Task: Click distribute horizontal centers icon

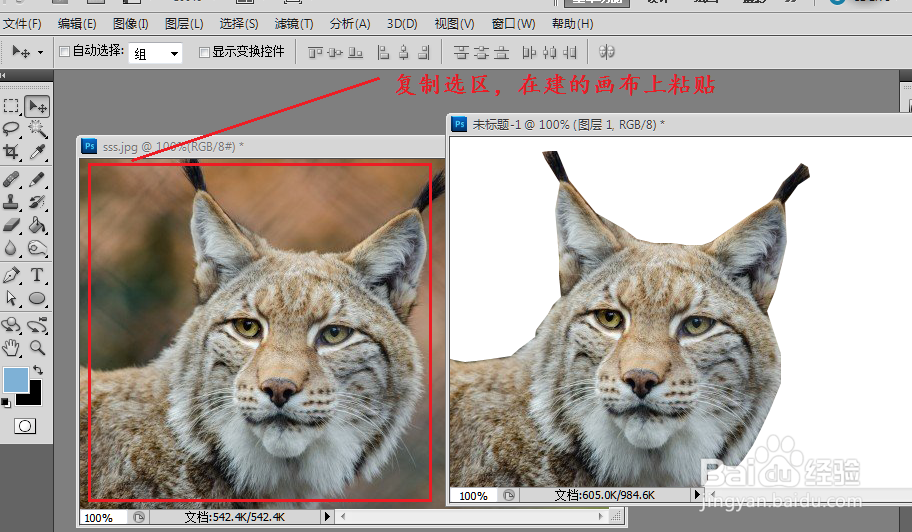Action: [550, 52]
